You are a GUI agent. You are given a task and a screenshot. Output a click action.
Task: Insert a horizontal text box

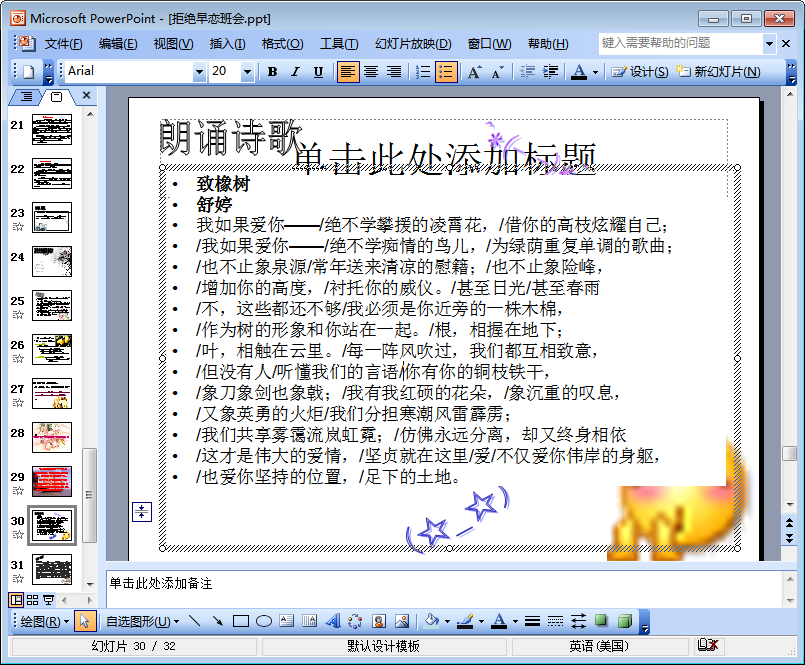click(x=286, y=621)
